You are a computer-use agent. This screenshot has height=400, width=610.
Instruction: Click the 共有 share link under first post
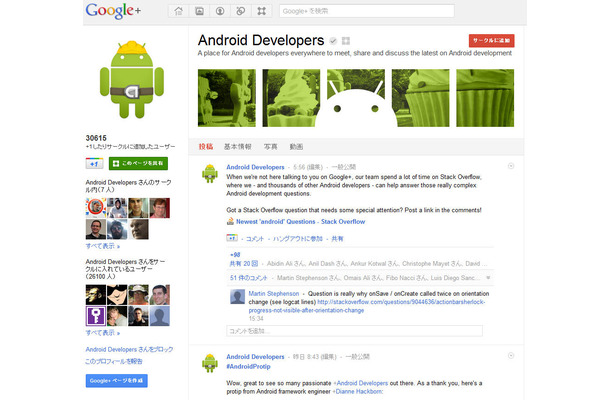[x=337, y=239]
